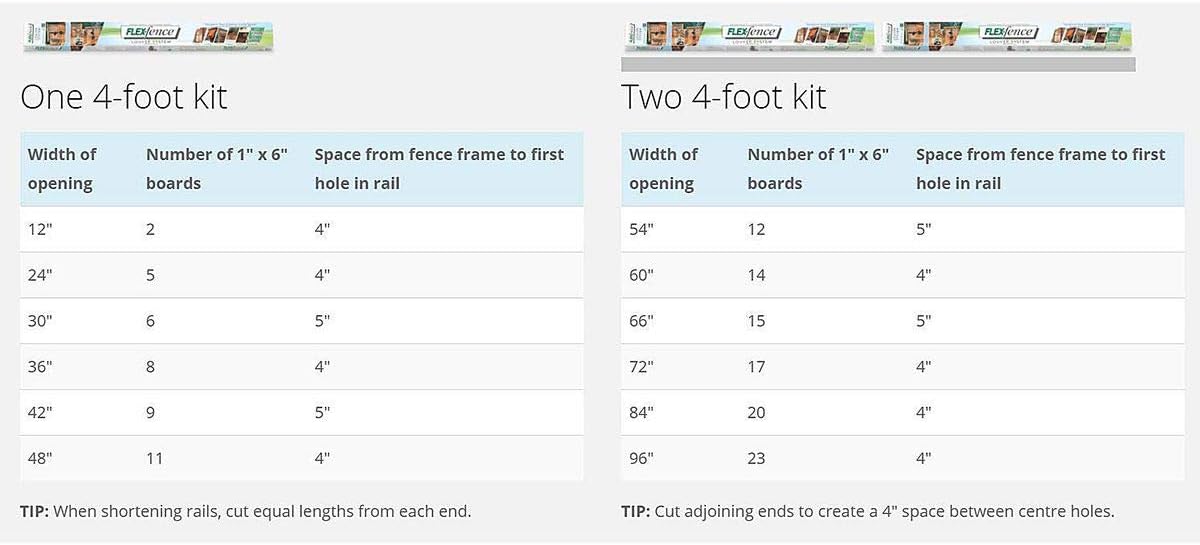Click "Width of opening" header in right table

pyautogui.click(x=663, y=169)
